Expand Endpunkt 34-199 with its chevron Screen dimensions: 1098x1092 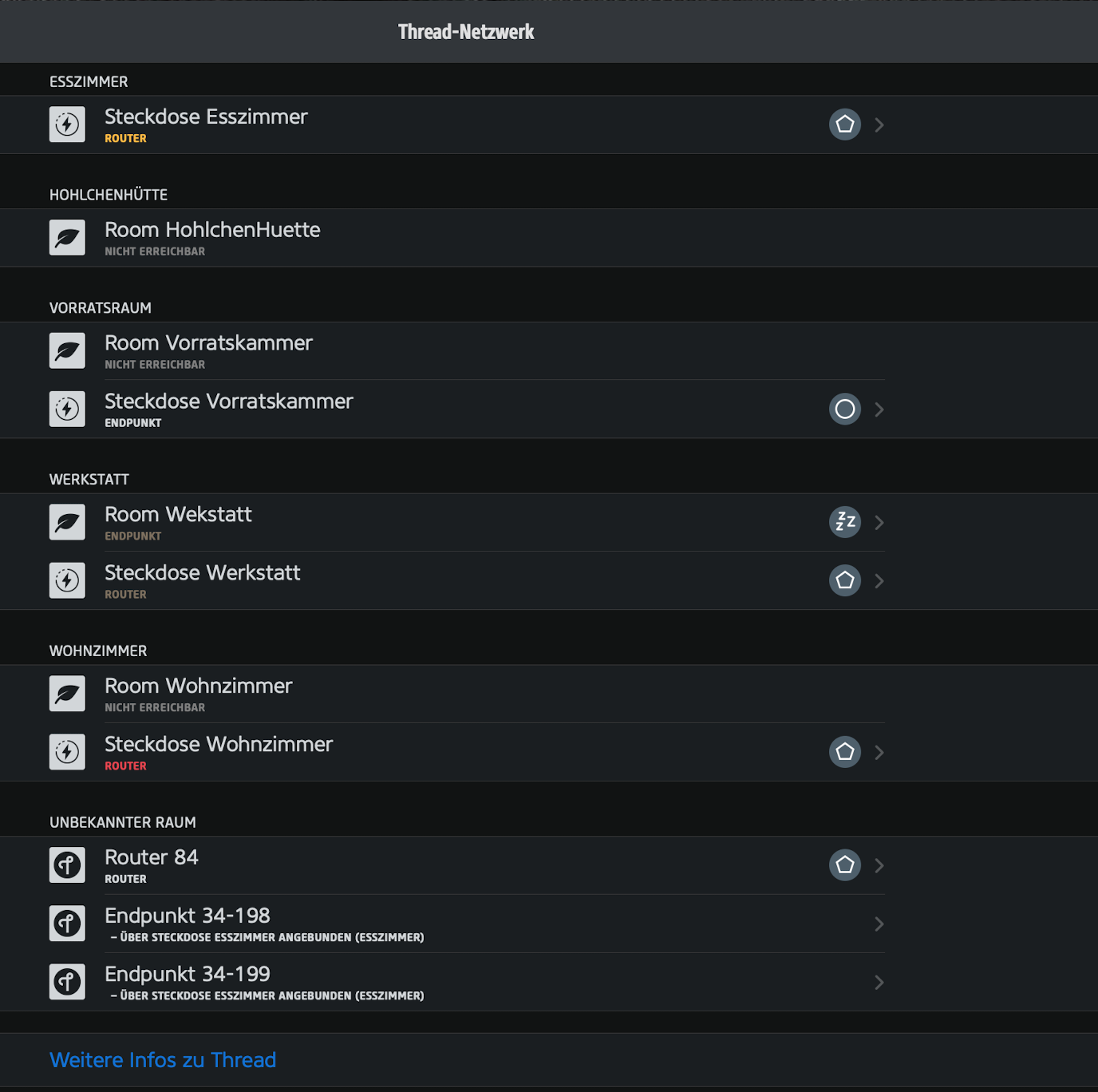(879, 982)
